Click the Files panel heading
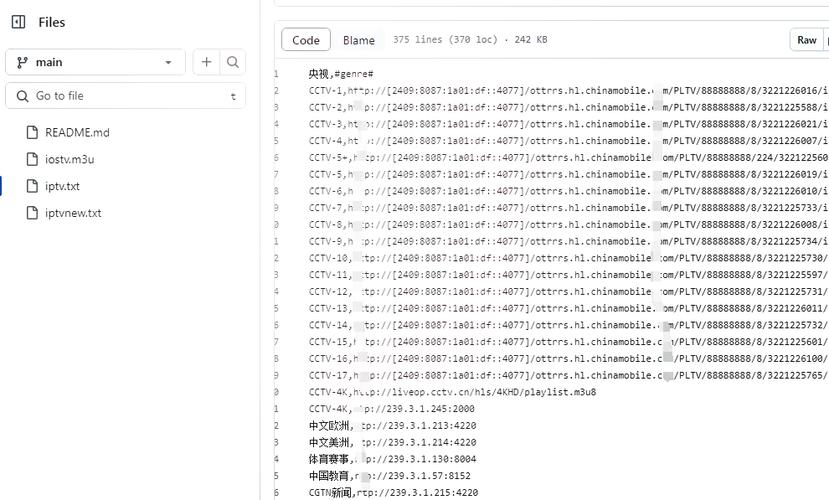 [52, 22]
